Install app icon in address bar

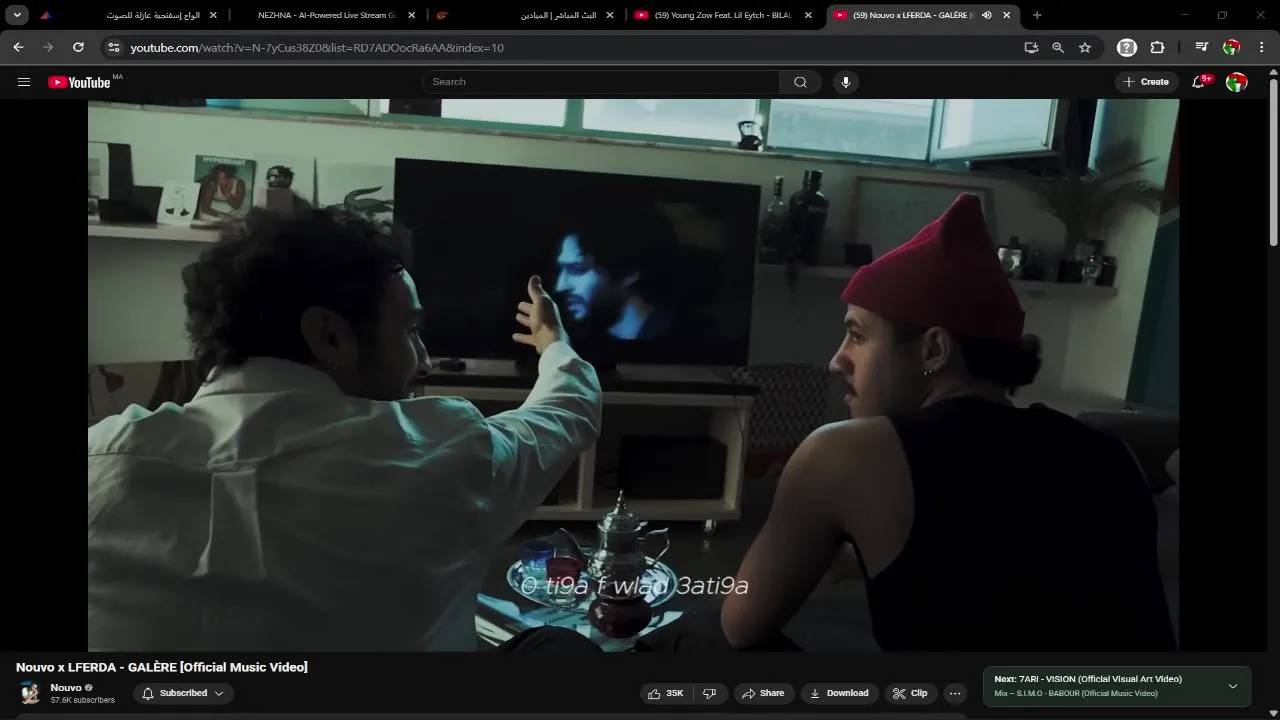click(1031, 47)
